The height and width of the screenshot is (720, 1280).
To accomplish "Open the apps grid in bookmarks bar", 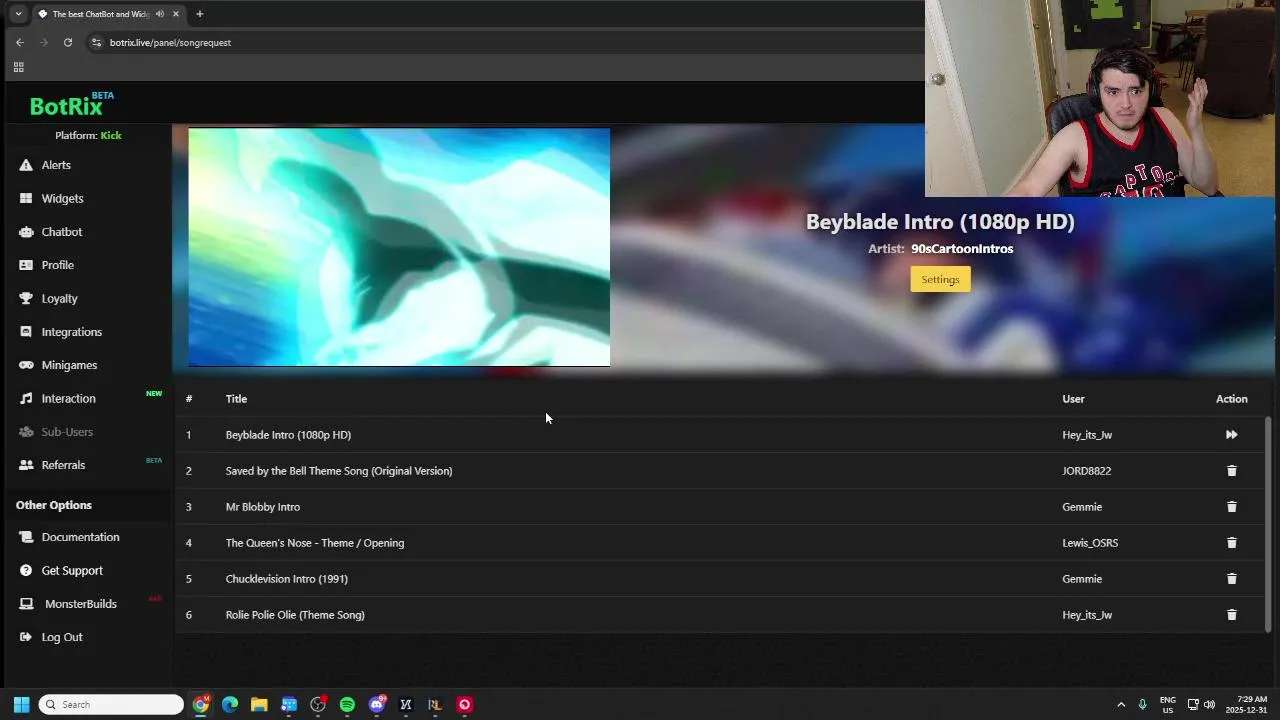I will click(x=18, y=67).
